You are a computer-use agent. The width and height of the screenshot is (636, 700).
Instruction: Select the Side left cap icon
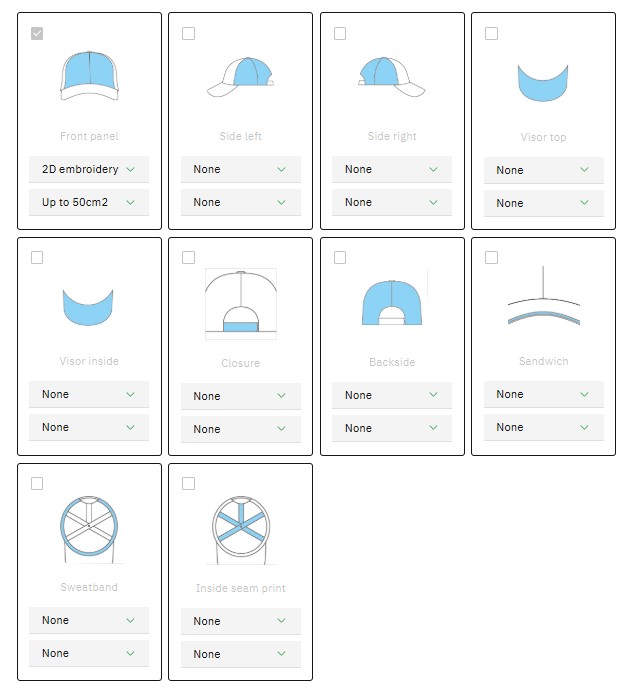pyautogui.click(x=240, y=77)
